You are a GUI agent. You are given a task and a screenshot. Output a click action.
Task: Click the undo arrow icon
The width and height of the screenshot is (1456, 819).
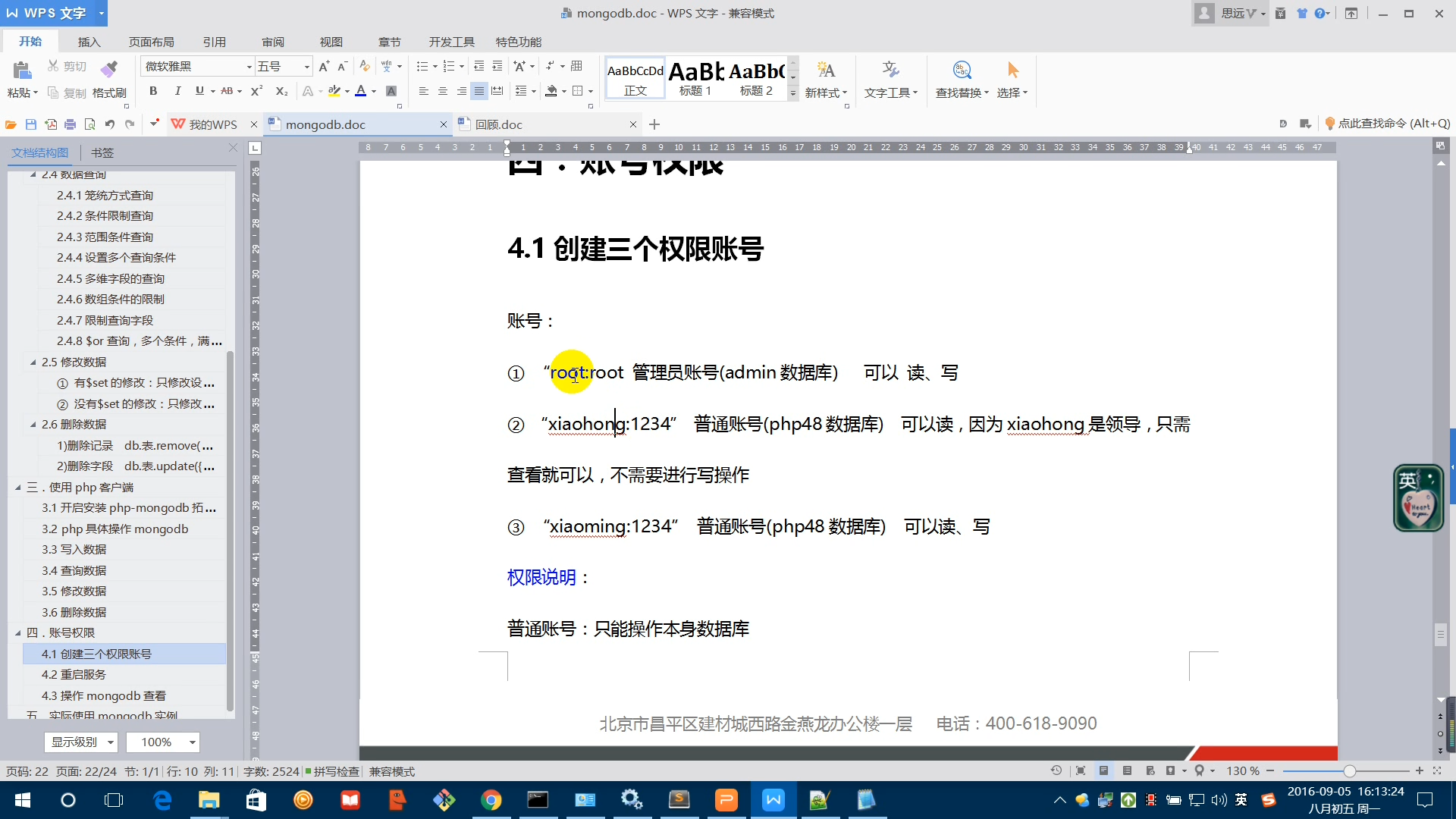tap(110, 124)
